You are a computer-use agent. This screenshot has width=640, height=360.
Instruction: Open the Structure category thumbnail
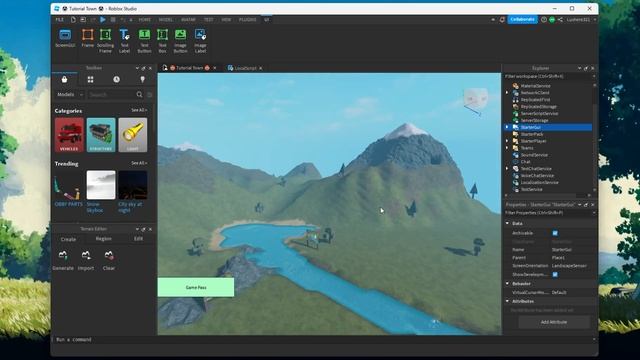click(x=101, y=135)
